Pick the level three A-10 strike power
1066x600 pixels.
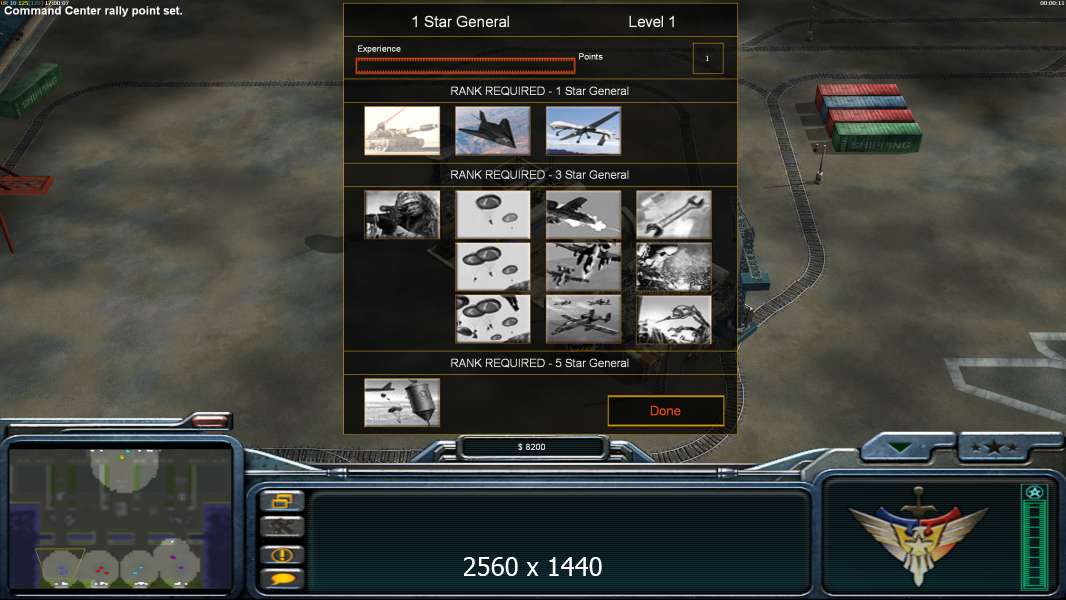[583, 319]
